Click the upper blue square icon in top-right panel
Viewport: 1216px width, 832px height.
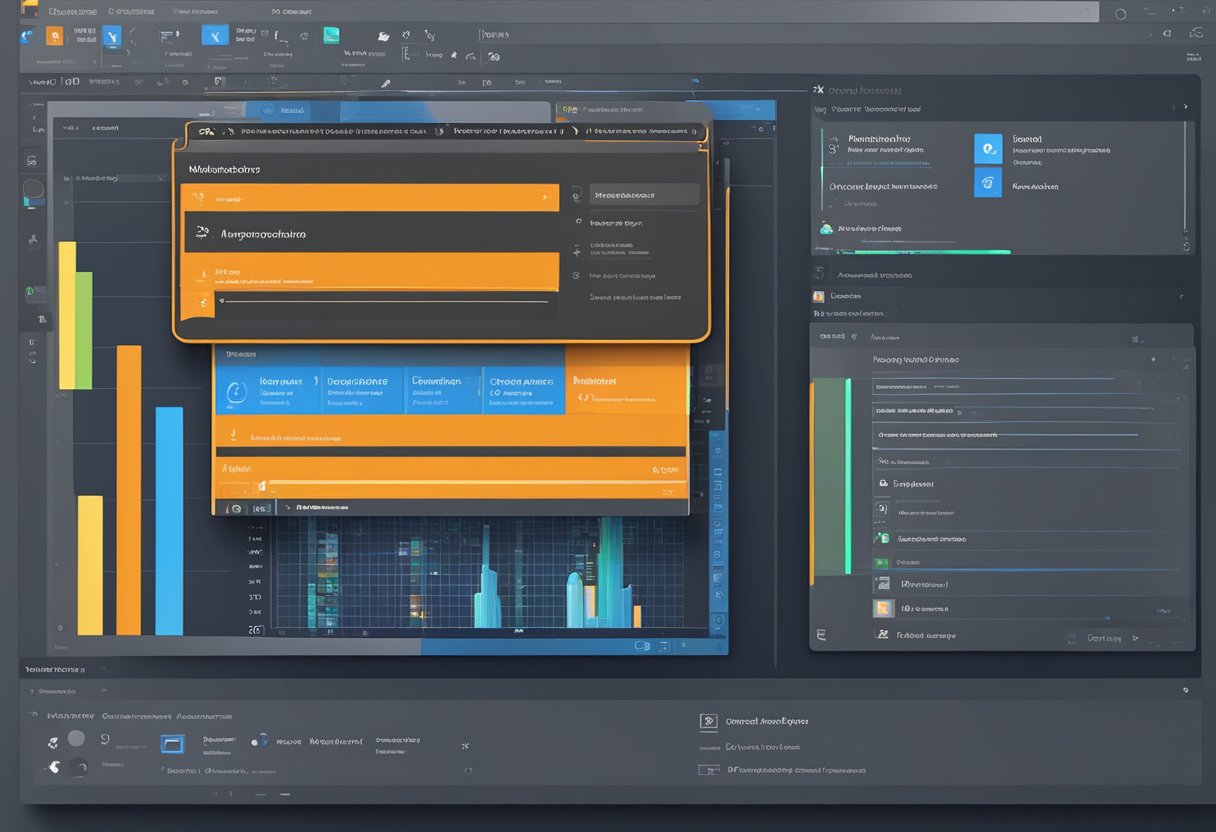click(x=988, y=149)
